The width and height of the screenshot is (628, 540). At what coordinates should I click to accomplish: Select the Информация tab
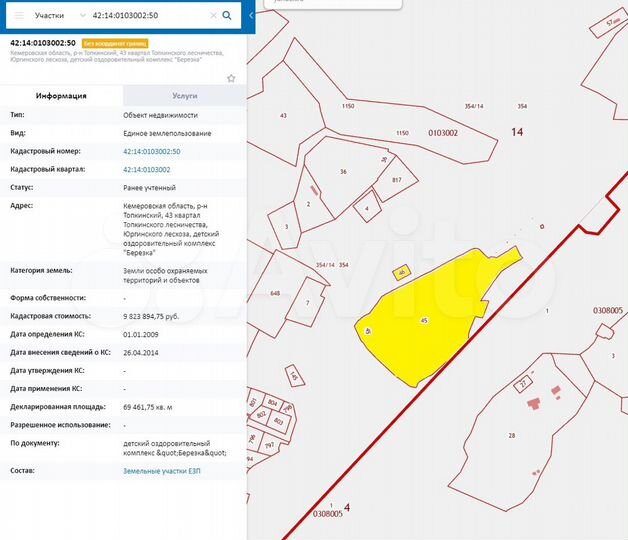61,96
